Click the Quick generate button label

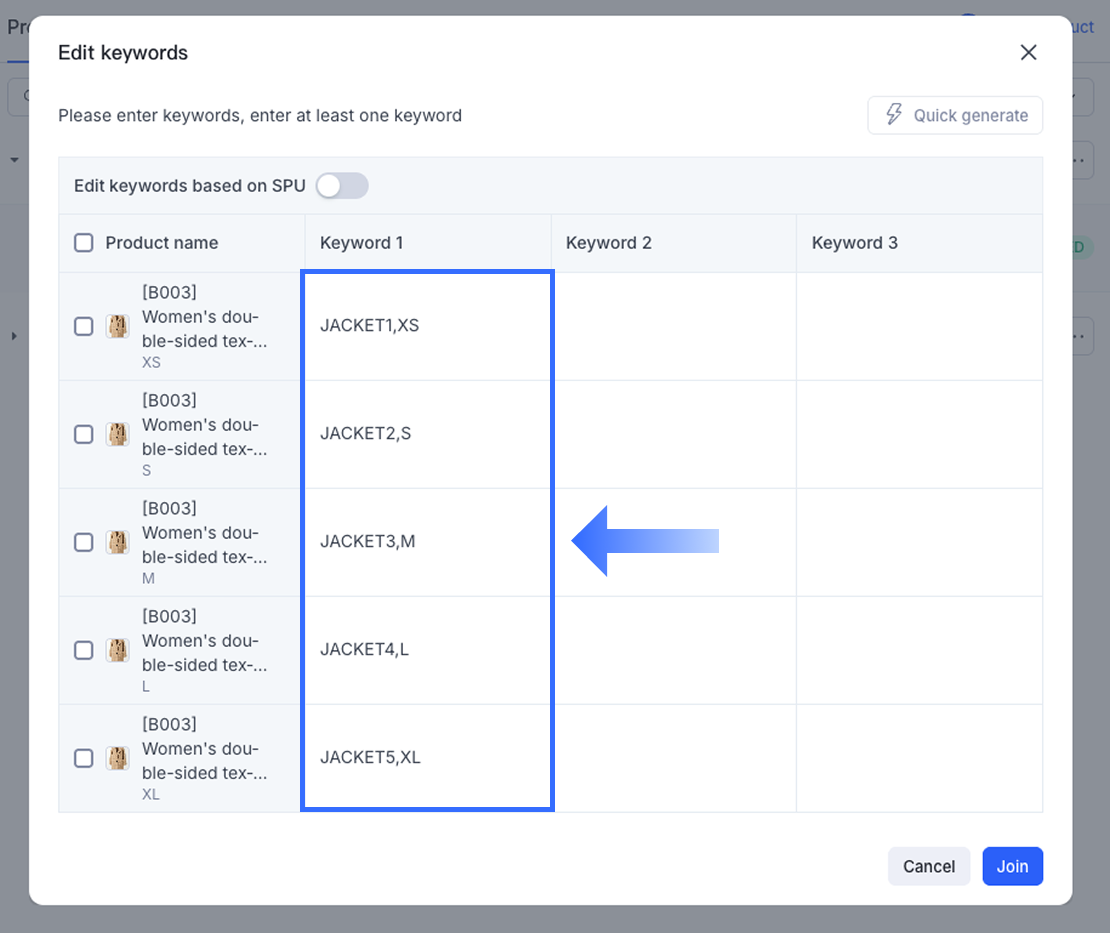[x=970, y=115]
